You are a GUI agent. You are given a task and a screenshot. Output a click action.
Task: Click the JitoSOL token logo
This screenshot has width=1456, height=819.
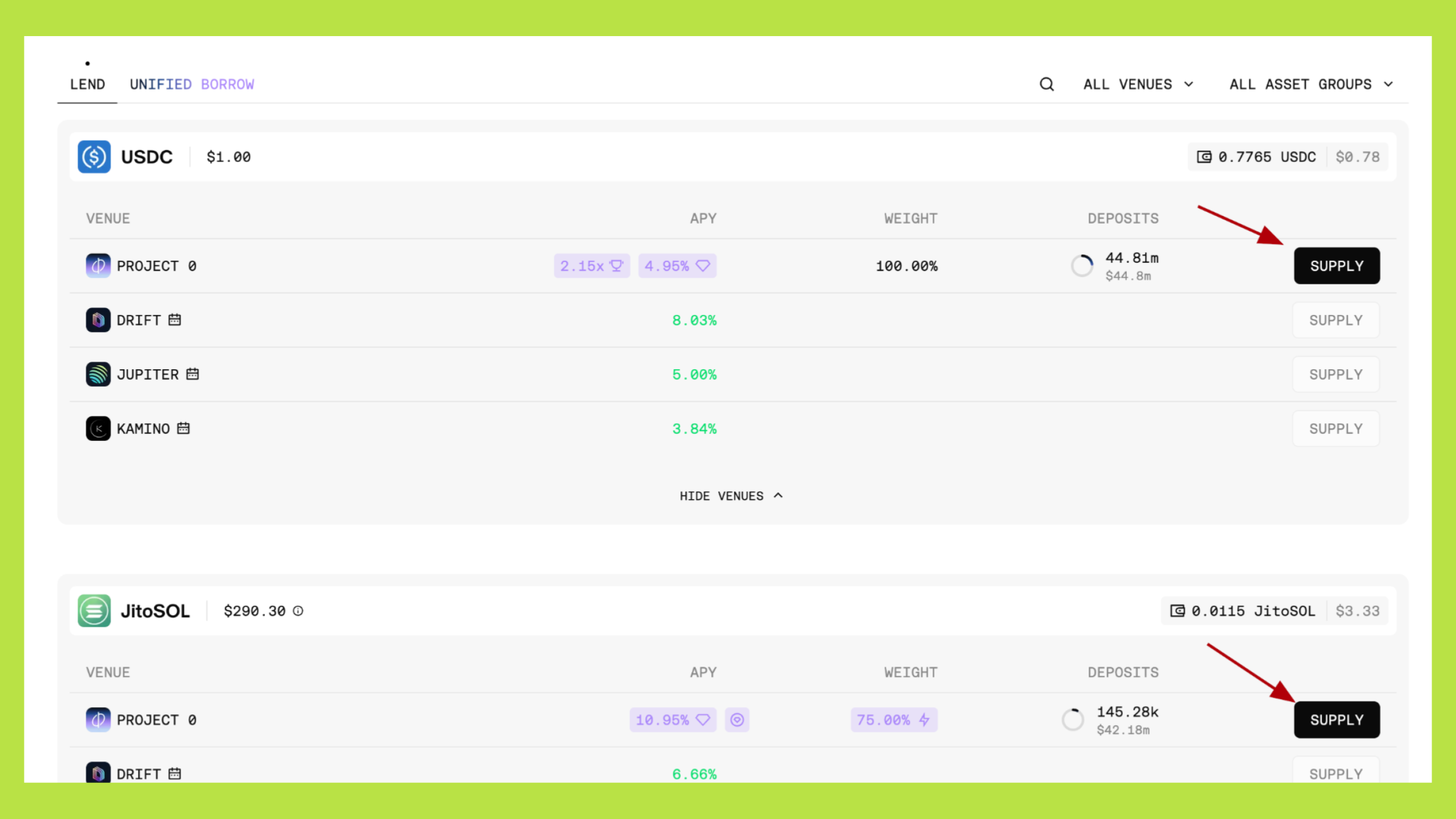click(94, 610)
